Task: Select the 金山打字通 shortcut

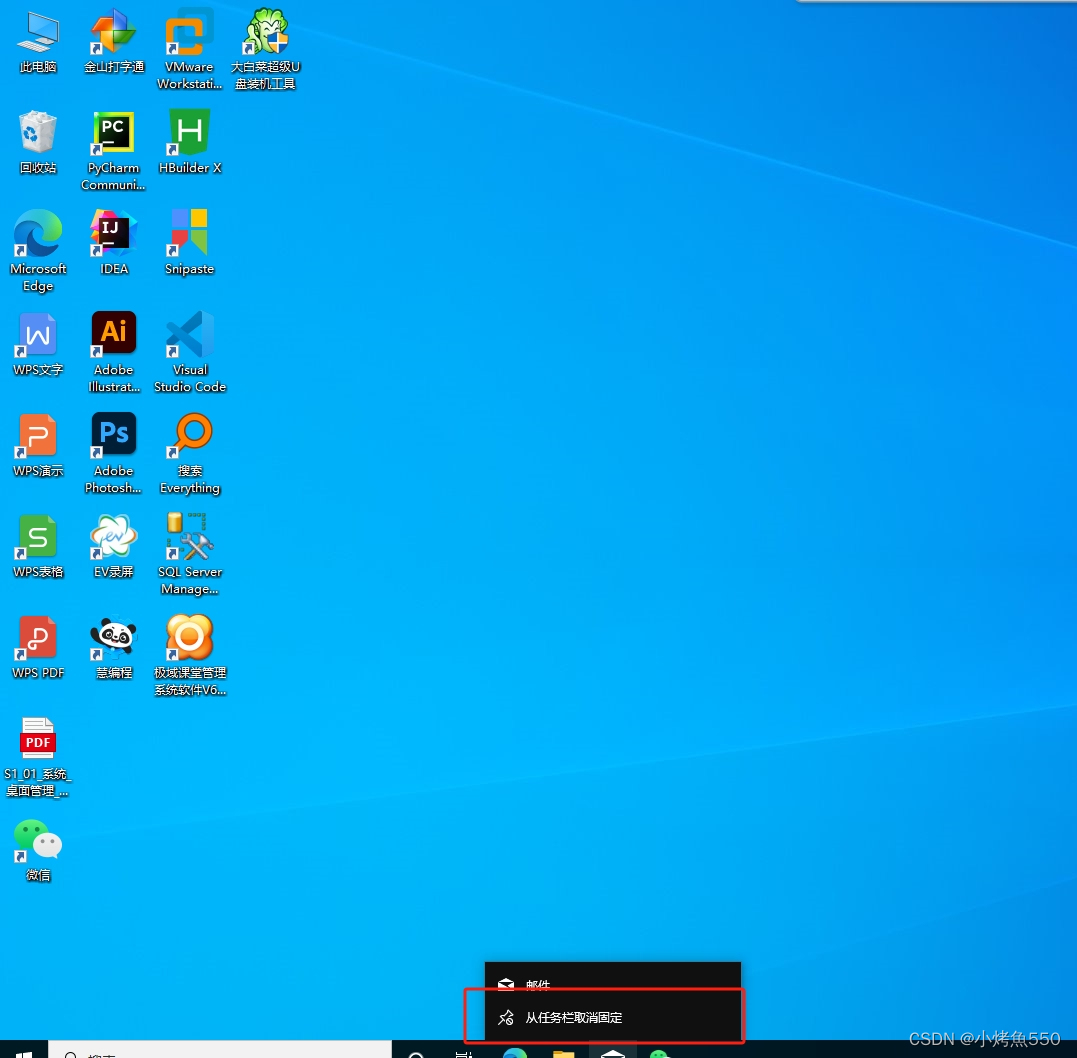Action: click(114, 41)
